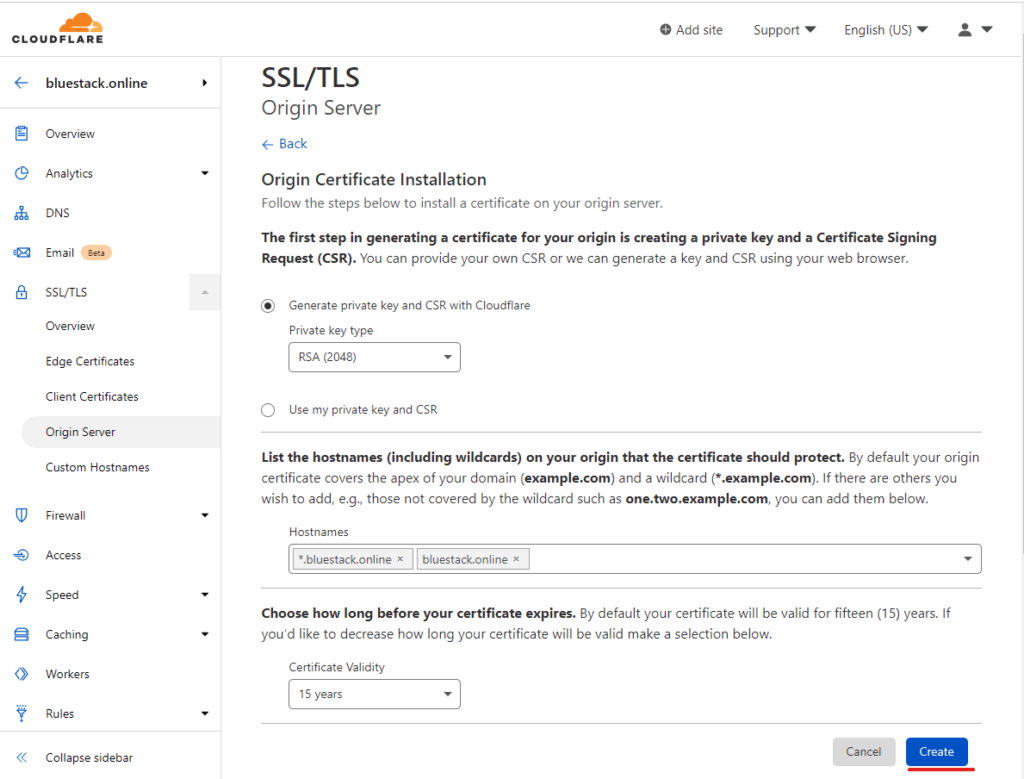Expand the bluestack.online site switcher arrow

tap(204, 83)
